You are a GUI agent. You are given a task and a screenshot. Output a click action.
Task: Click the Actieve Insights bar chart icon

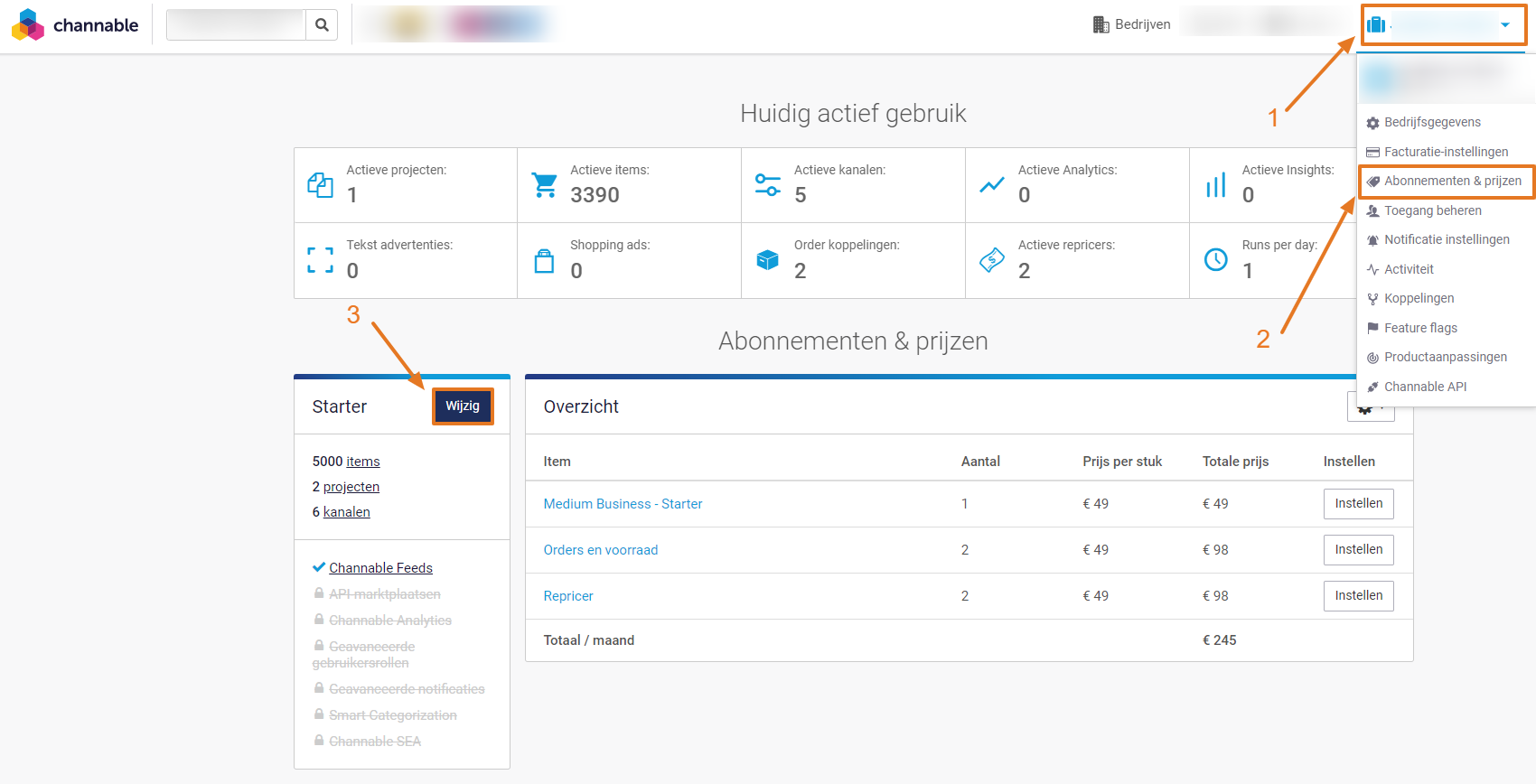1216,185
